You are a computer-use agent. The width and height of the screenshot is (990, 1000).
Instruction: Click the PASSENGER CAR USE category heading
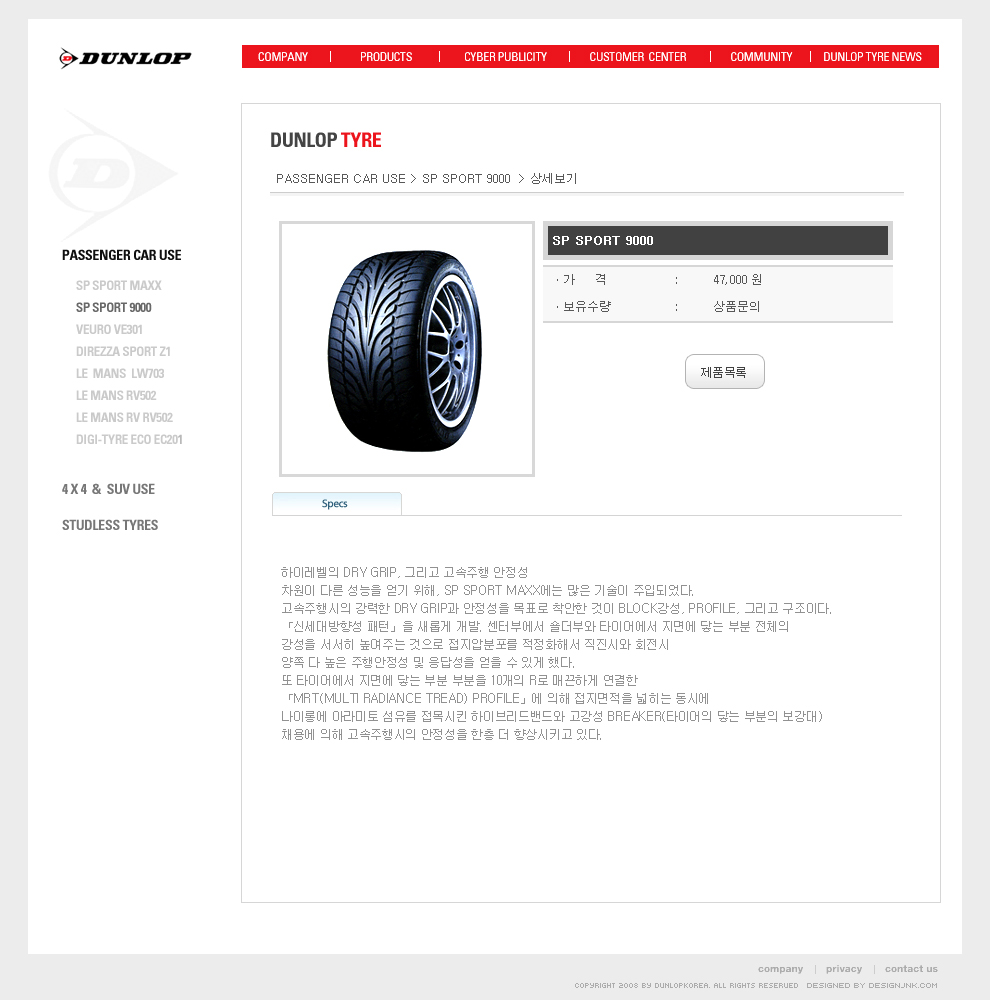click(x=122, y=255)
